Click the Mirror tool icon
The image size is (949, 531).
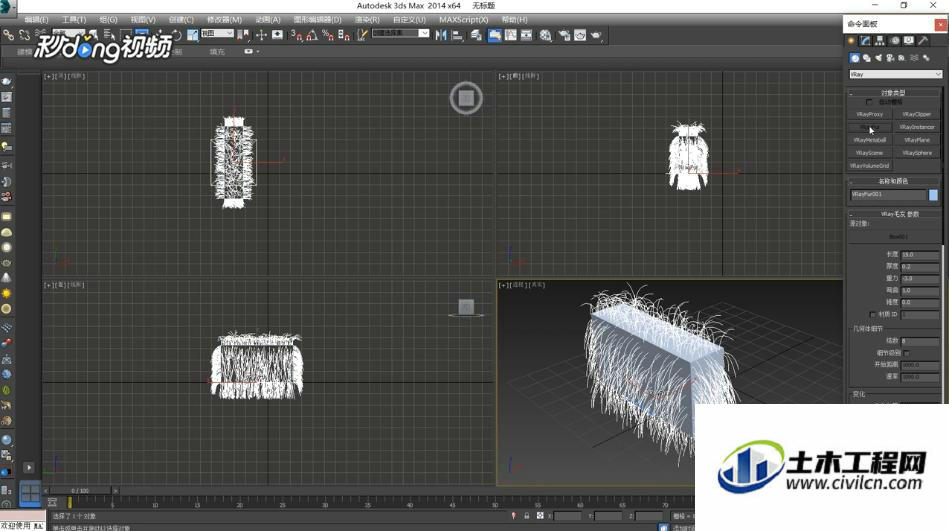click(x=441, y=35)
